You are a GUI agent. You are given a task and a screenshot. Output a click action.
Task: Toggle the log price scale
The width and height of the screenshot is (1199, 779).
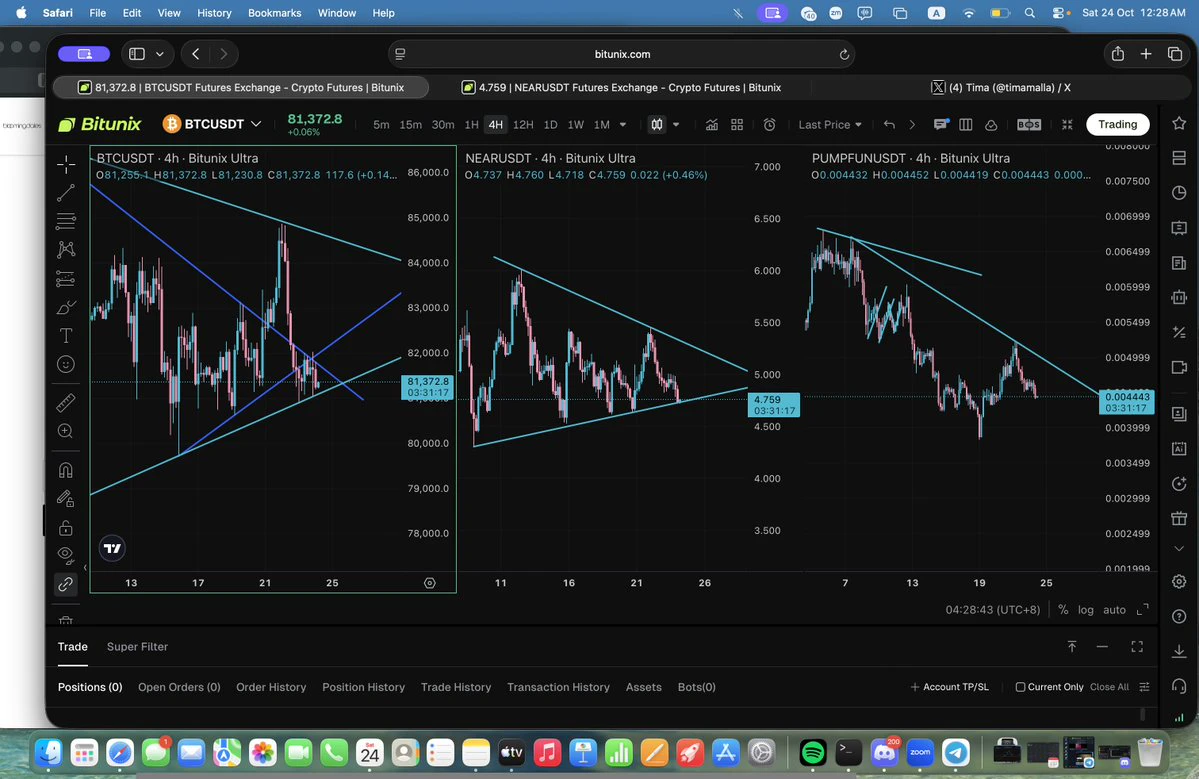coord(1086,610)
